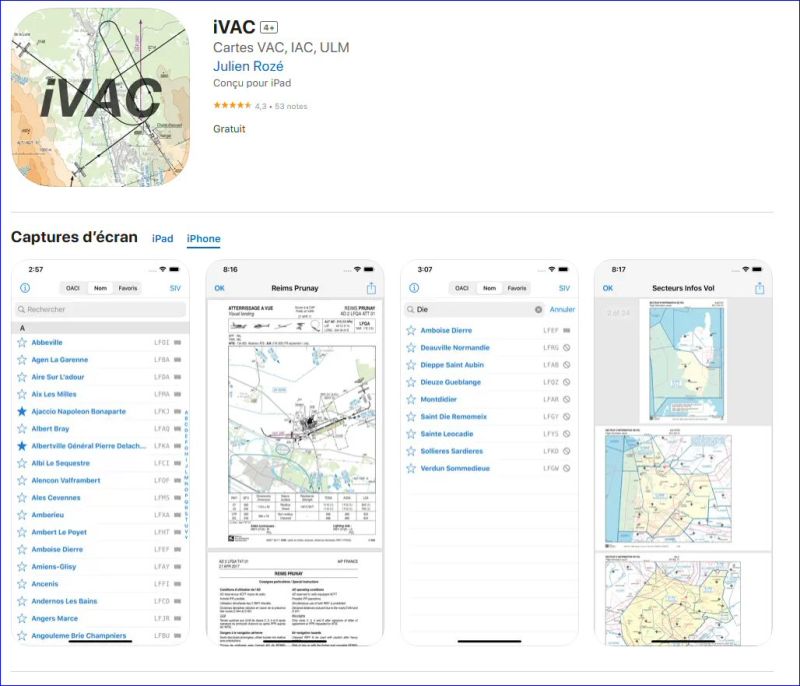The height and width of the screenshot is (686, 800).
Task: Tap OK in Secteurs Infos Vol screenshot
Action: [608, 288]
